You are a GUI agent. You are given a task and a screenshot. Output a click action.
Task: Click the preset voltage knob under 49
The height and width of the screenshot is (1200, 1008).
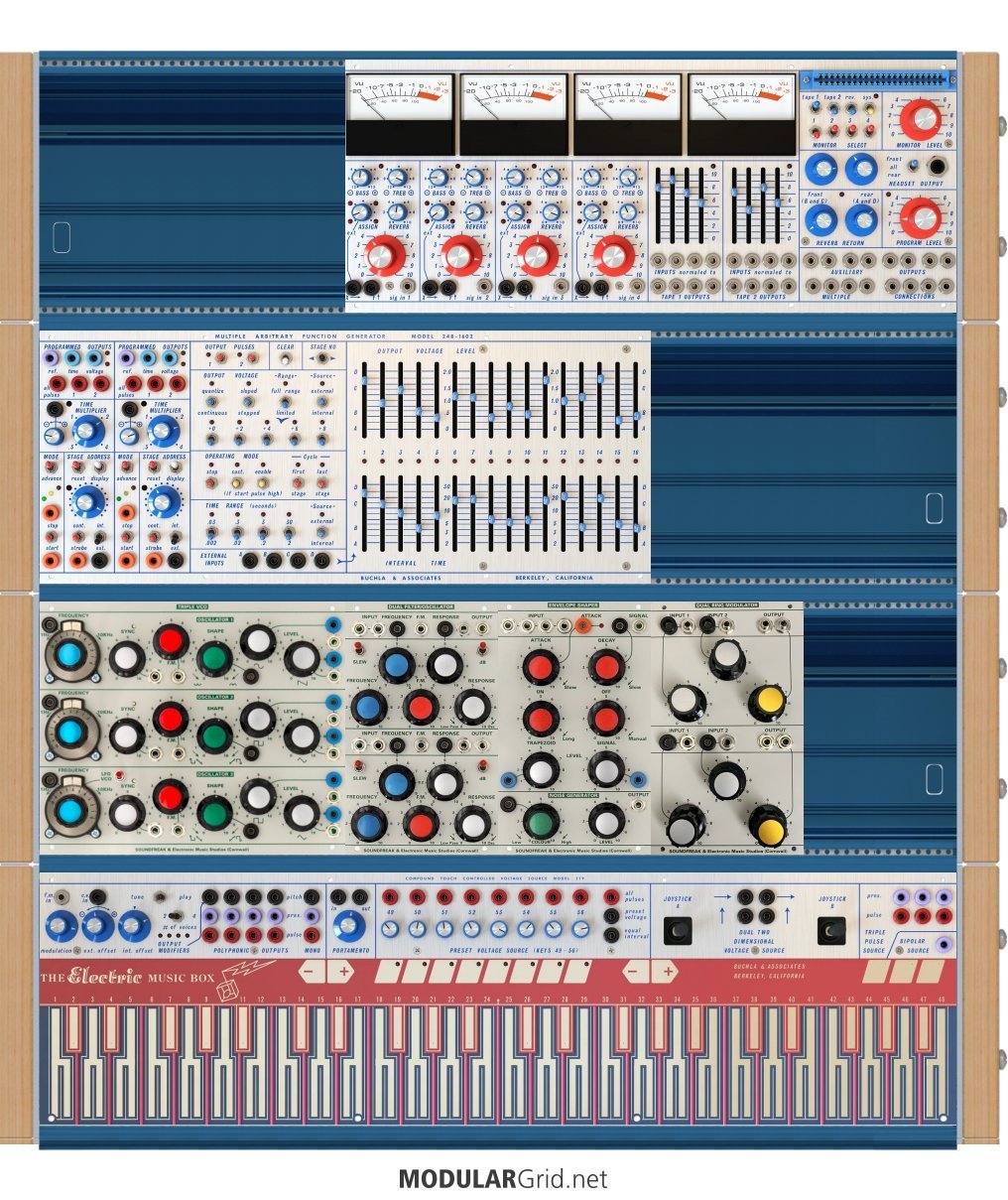pyautogui.click(x=390, y=929)
